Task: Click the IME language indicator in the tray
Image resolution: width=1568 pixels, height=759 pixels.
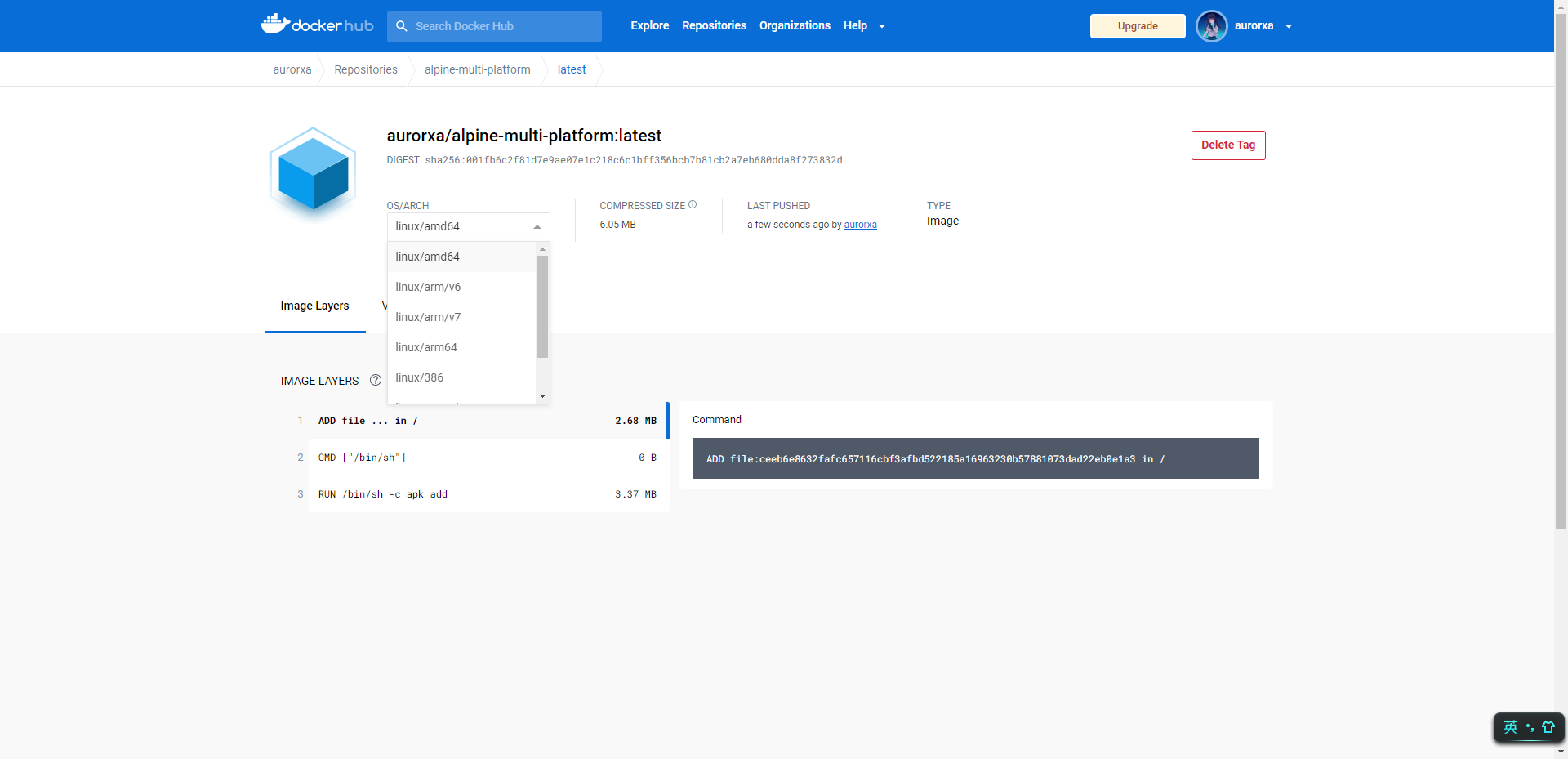Action: [x=1511, y=727]
